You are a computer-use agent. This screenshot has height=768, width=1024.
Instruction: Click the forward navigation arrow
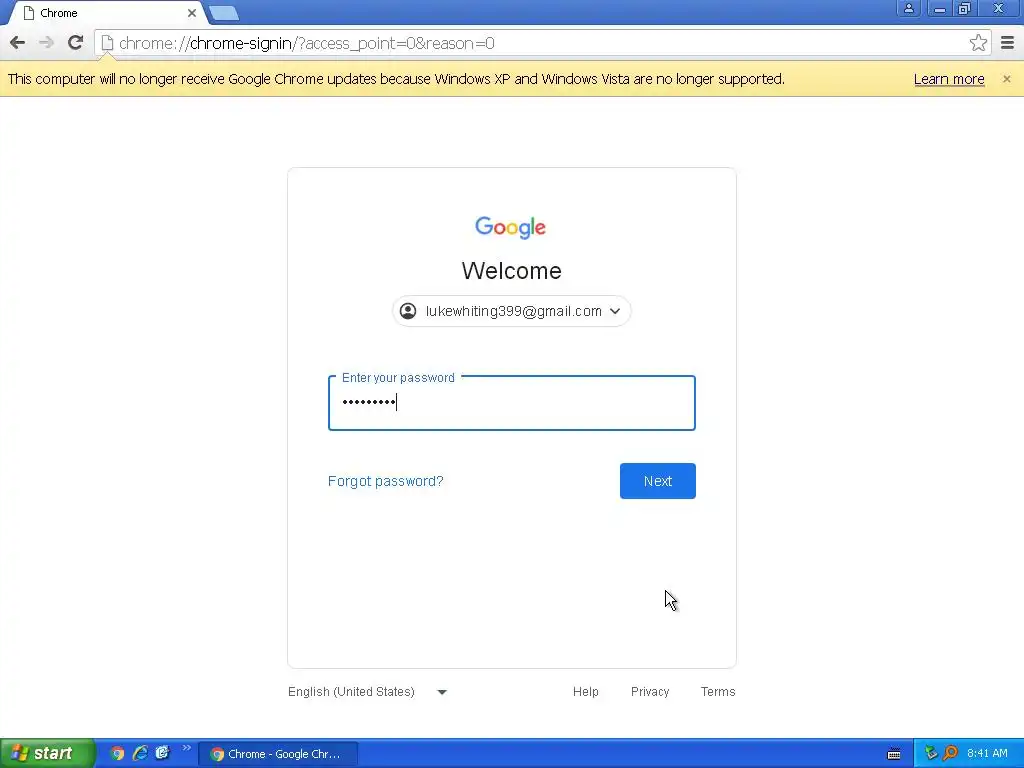click(46, 43)
